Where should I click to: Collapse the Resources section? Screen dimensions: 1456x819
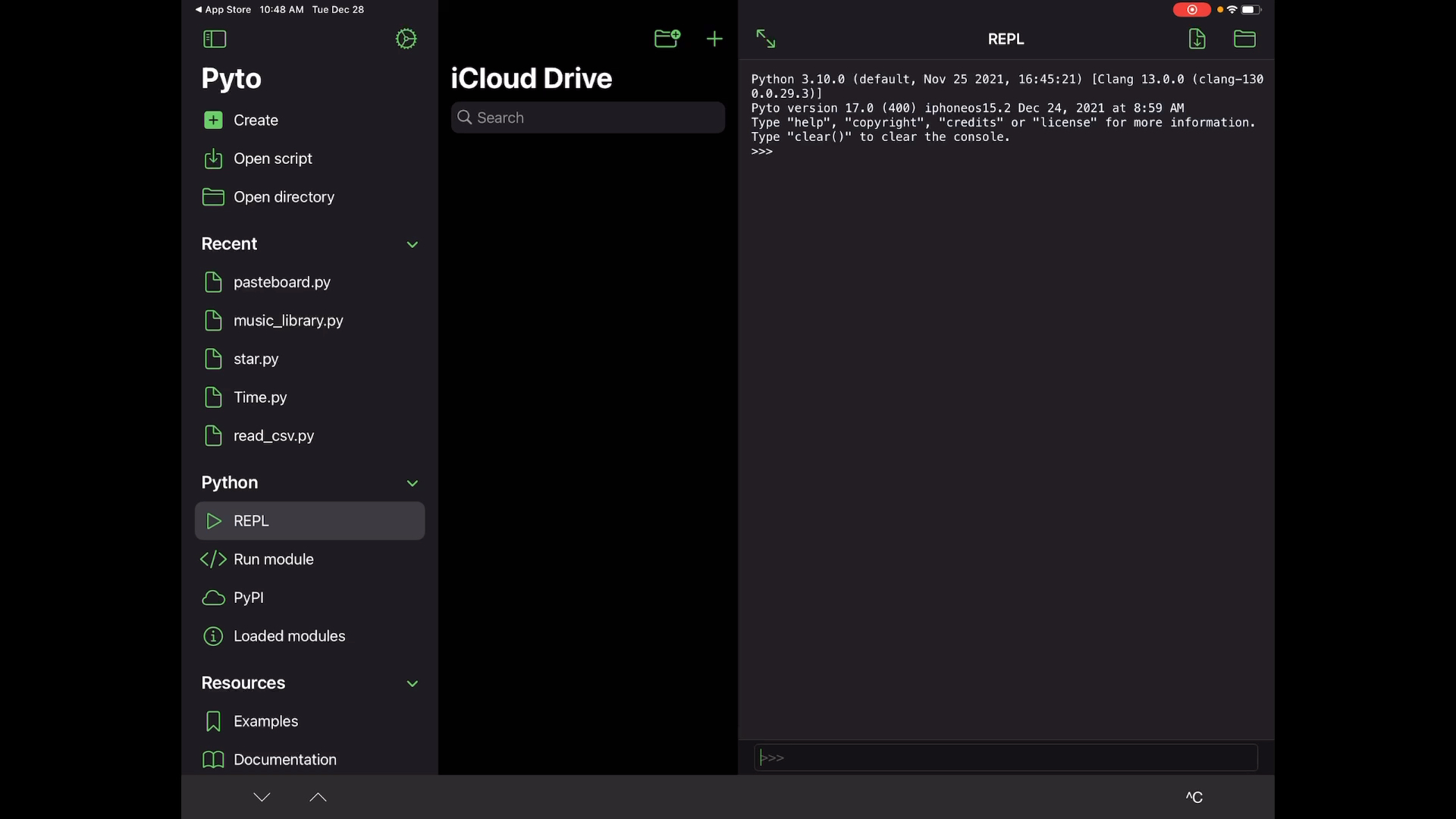(x=413, y=683)
